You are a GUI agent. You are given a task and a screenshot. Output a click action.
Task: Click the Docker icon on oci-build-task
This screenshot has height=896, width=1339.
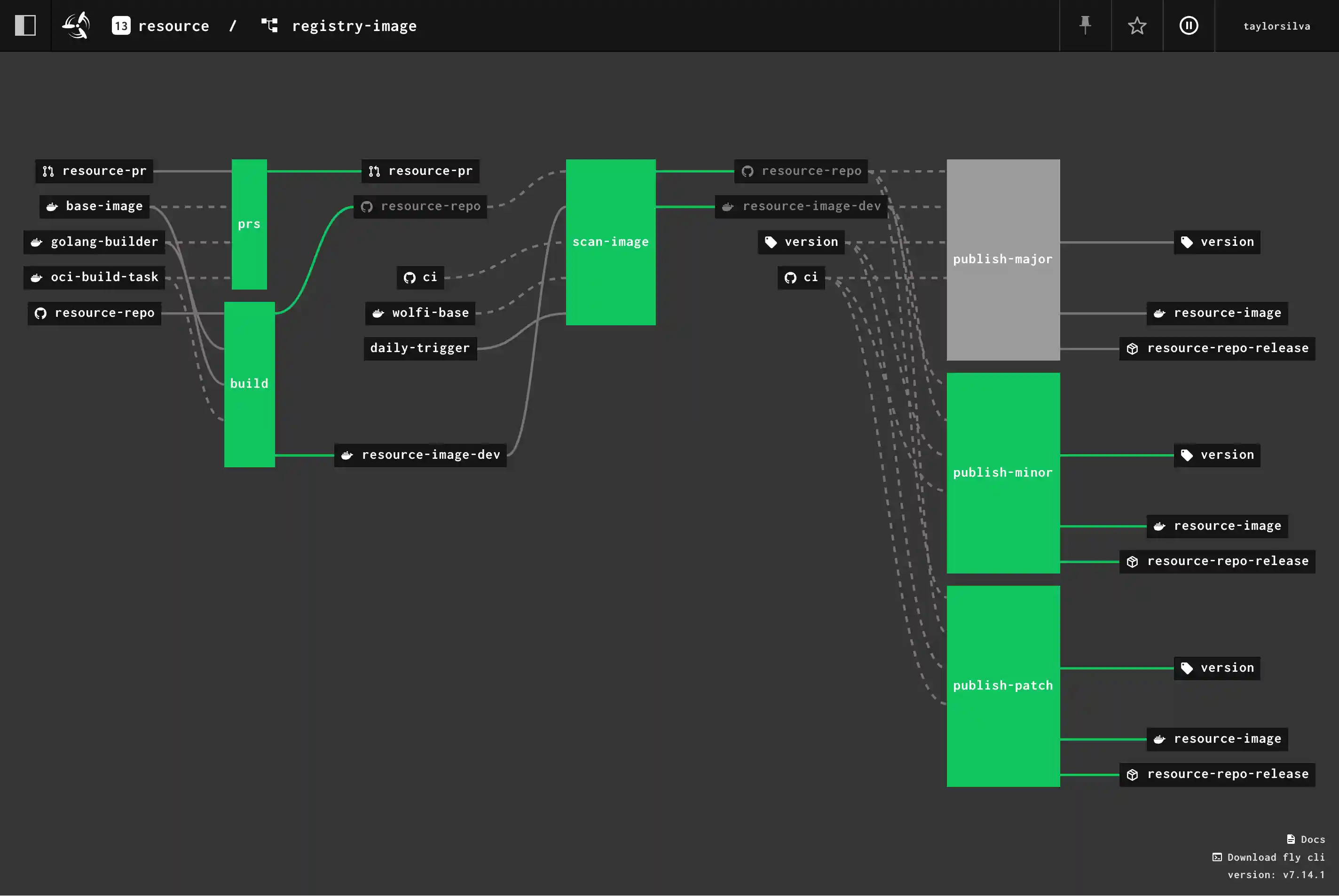click(36, 277)
